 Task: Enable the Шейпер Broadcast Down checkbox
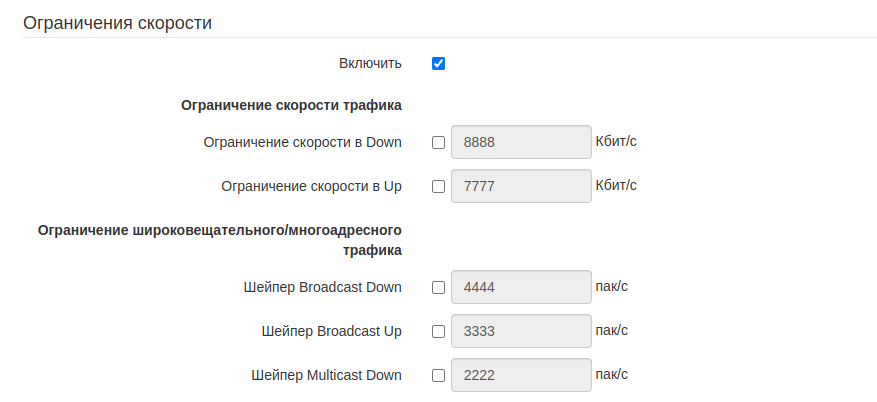coord(438,288)
